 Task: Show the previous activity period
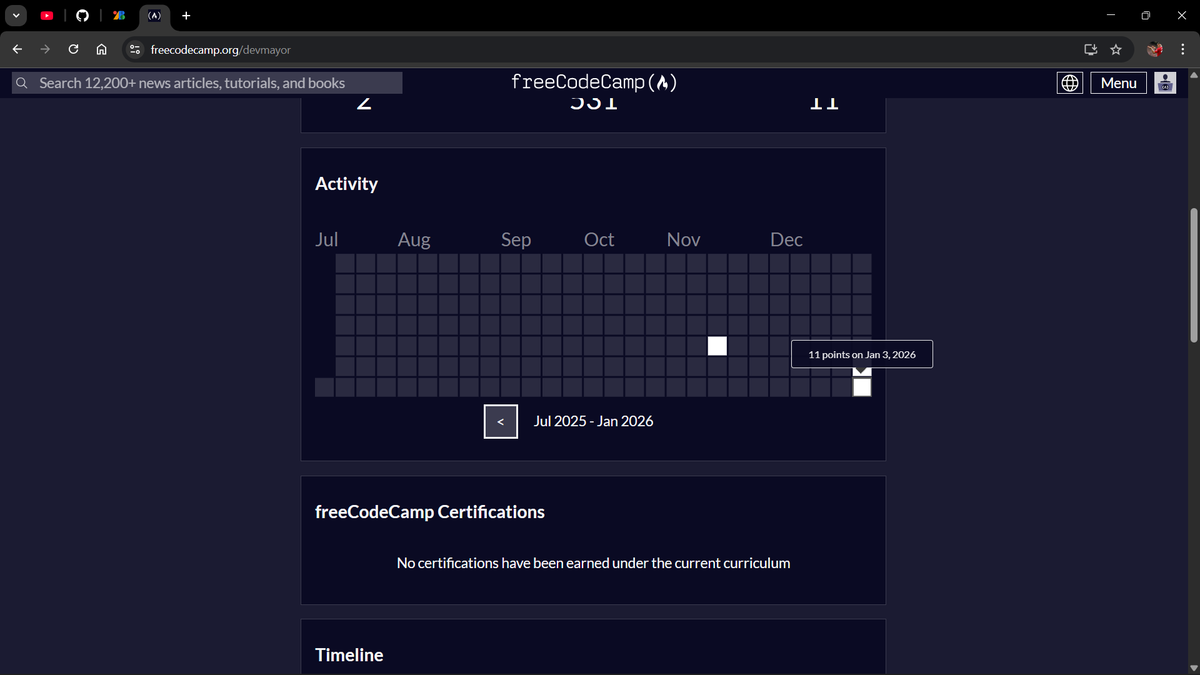(501, 421)
